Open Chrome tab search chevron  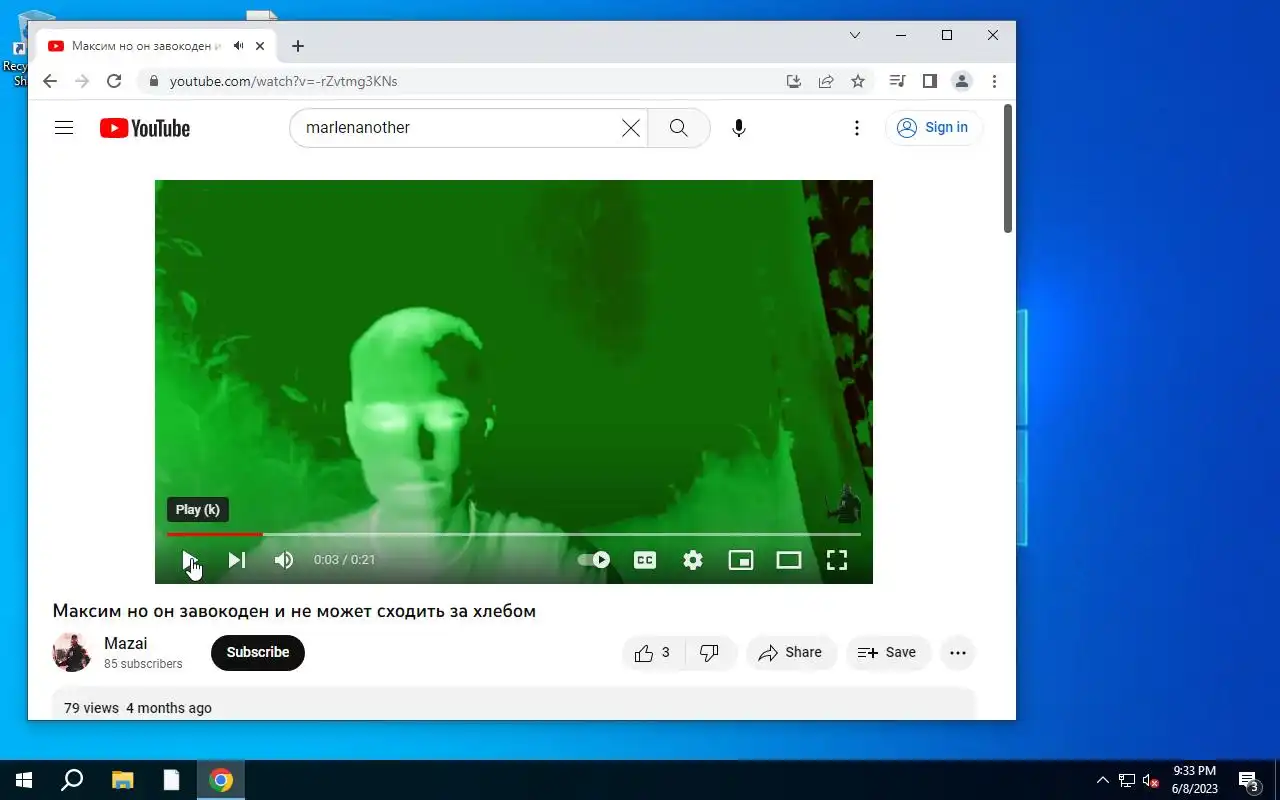(x=855, y=35)
